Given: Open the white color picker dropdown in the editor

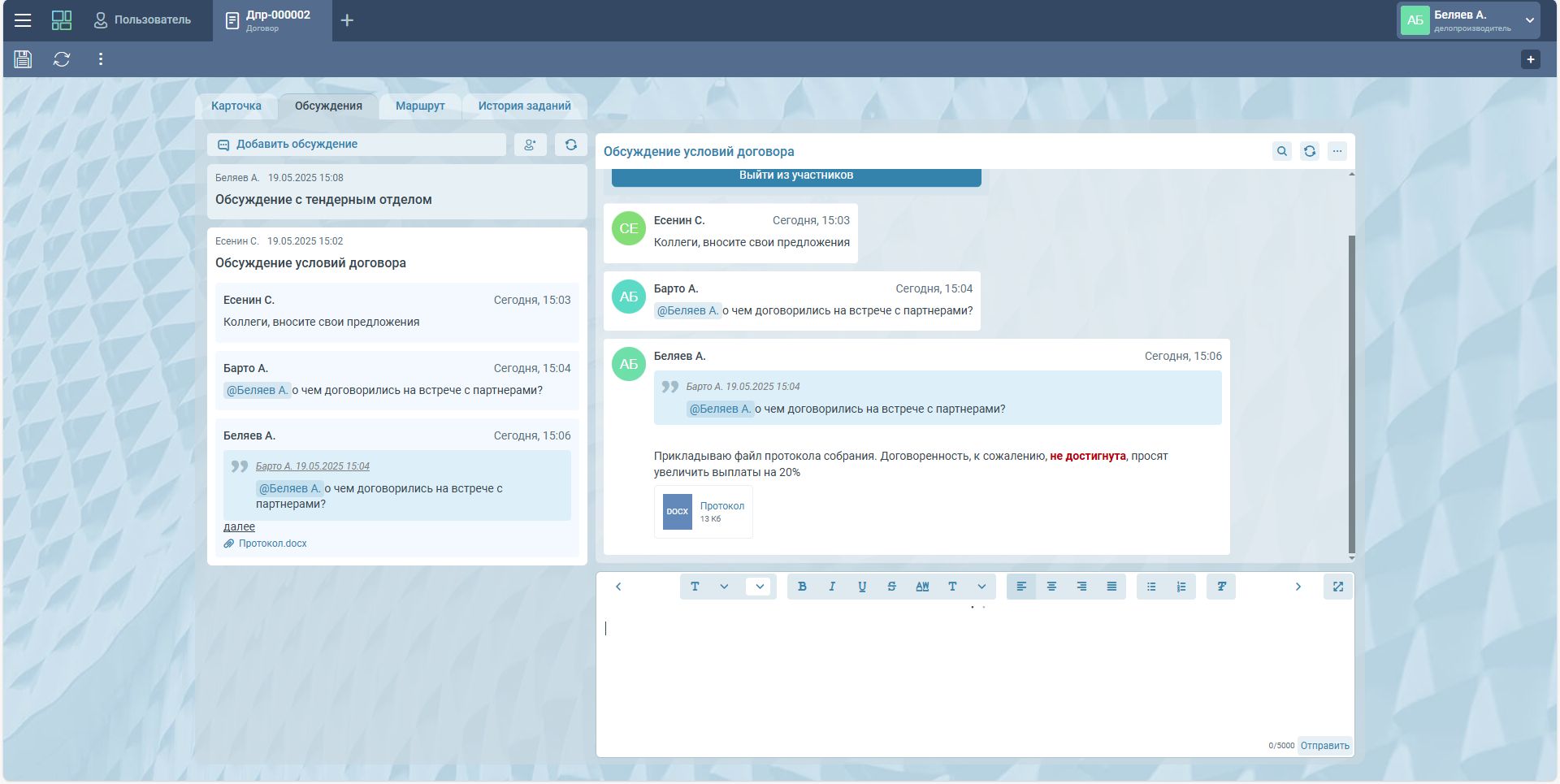Looking at the screenshot, I should 759,587.
